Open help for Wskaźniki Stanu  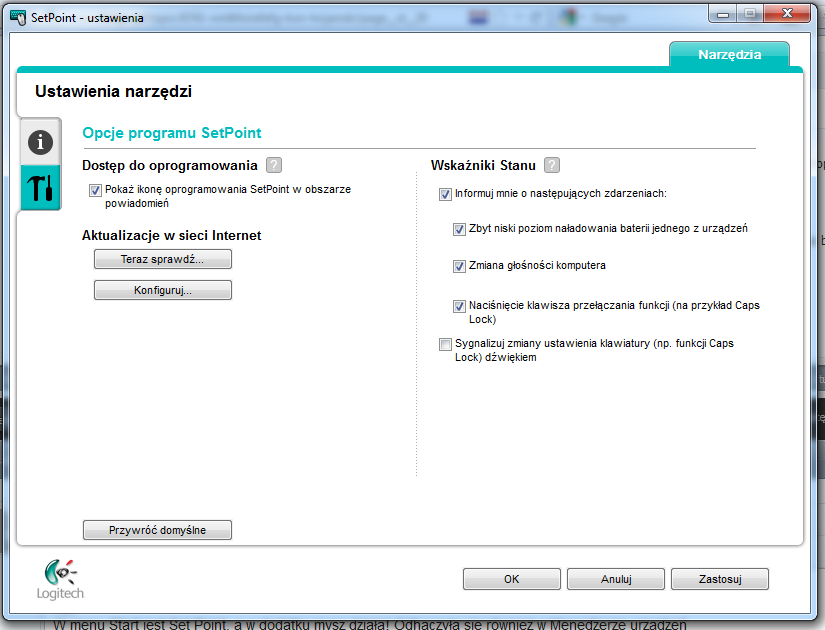coord(551,165)
